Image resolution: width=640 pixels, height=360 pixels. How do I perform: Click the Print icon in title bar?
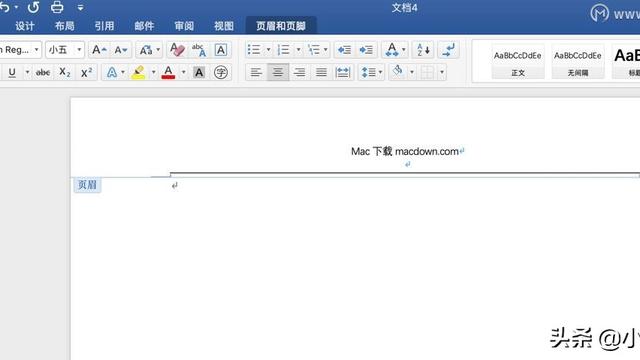(57, 7)
